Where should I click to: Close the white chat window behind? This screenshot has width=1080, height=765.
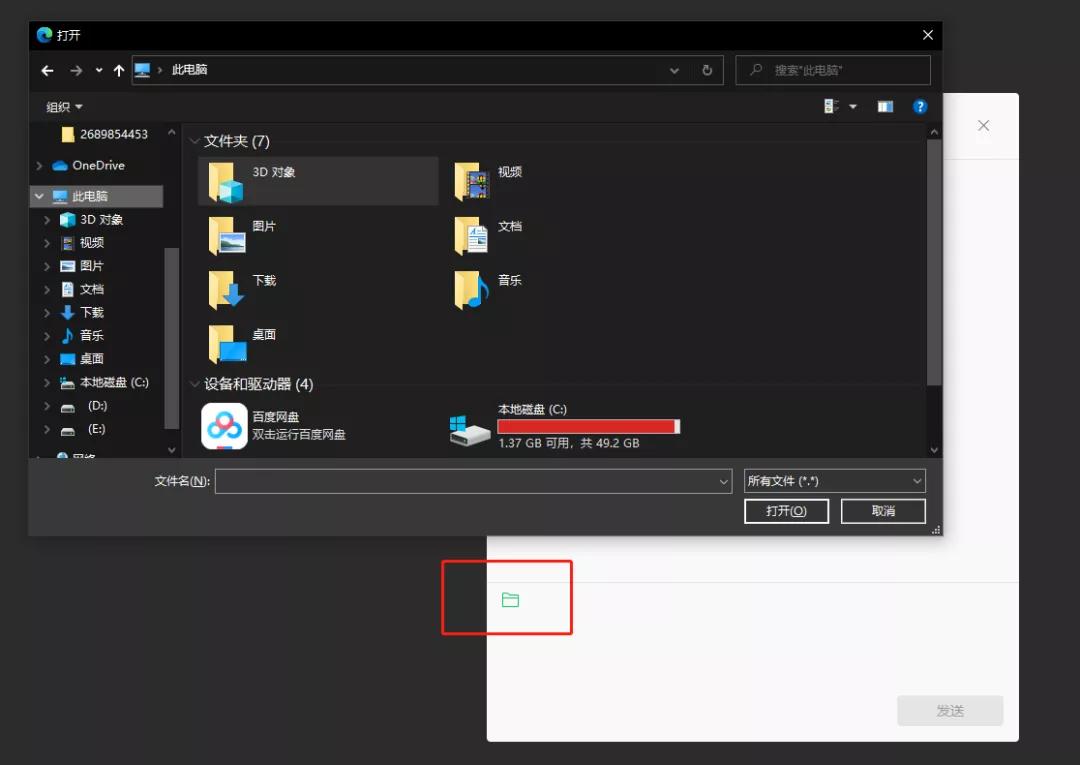[984, 125]
